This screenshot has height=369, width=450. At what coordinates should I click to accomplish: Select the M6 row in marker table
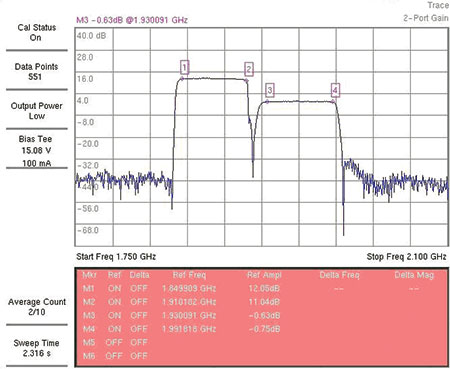pyautogui.click(x=261, y=356)
